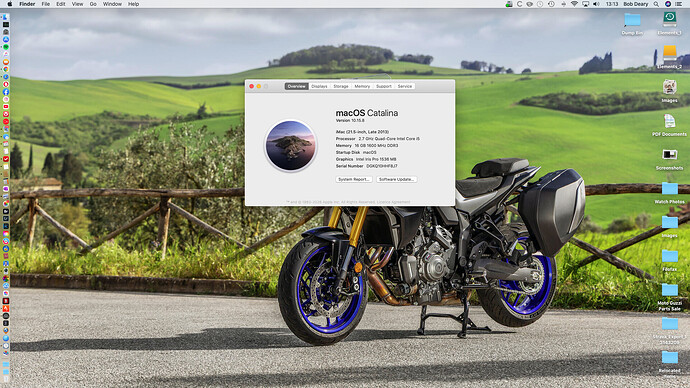This screenshot has width=690, height=388.
Task: Click the Startup Disk info line
Action: pyautogui.click(x=356, y=152)
